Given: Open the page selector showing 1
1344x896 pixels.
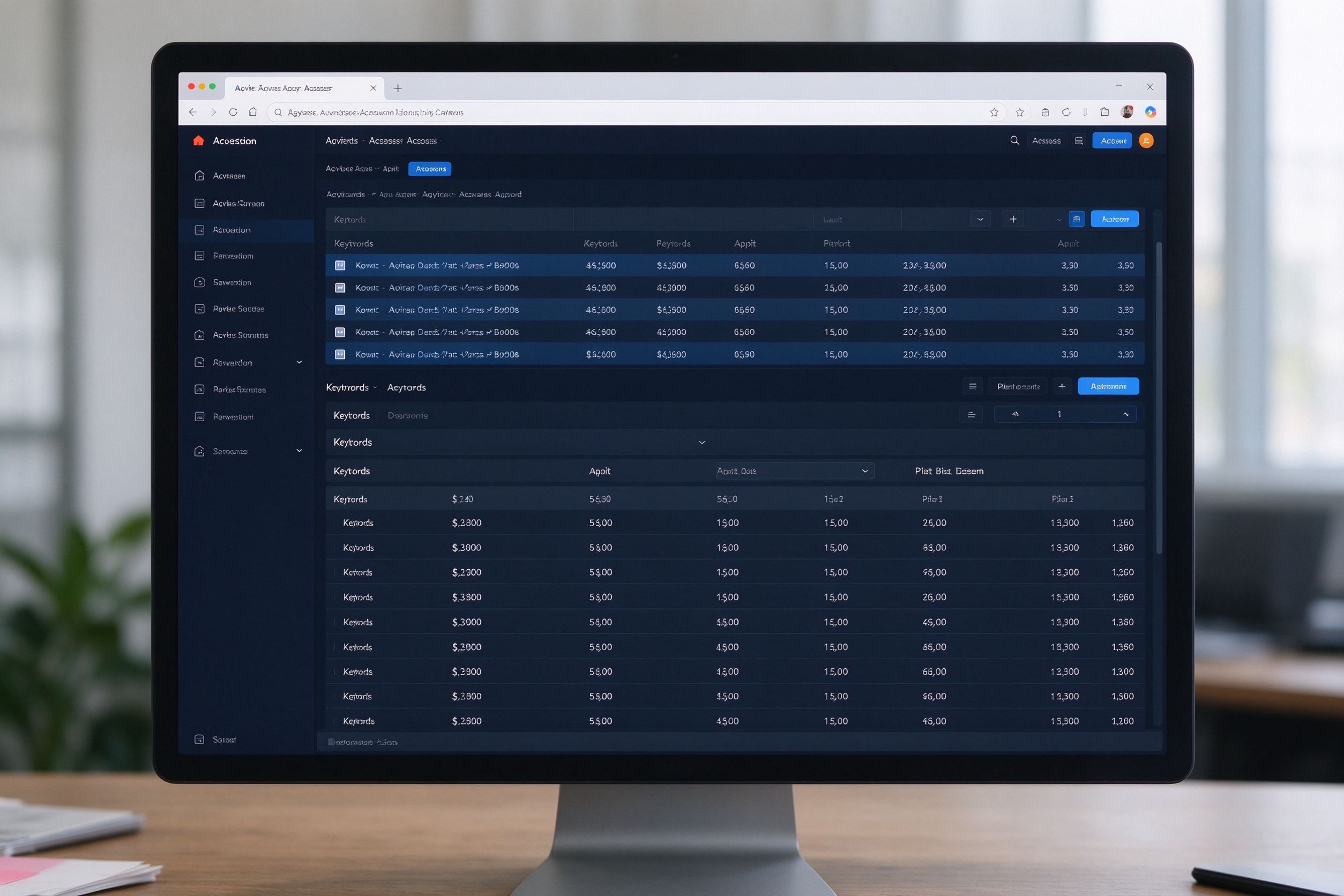Looking at the screenshot, I should click(x=1065, y=414).
